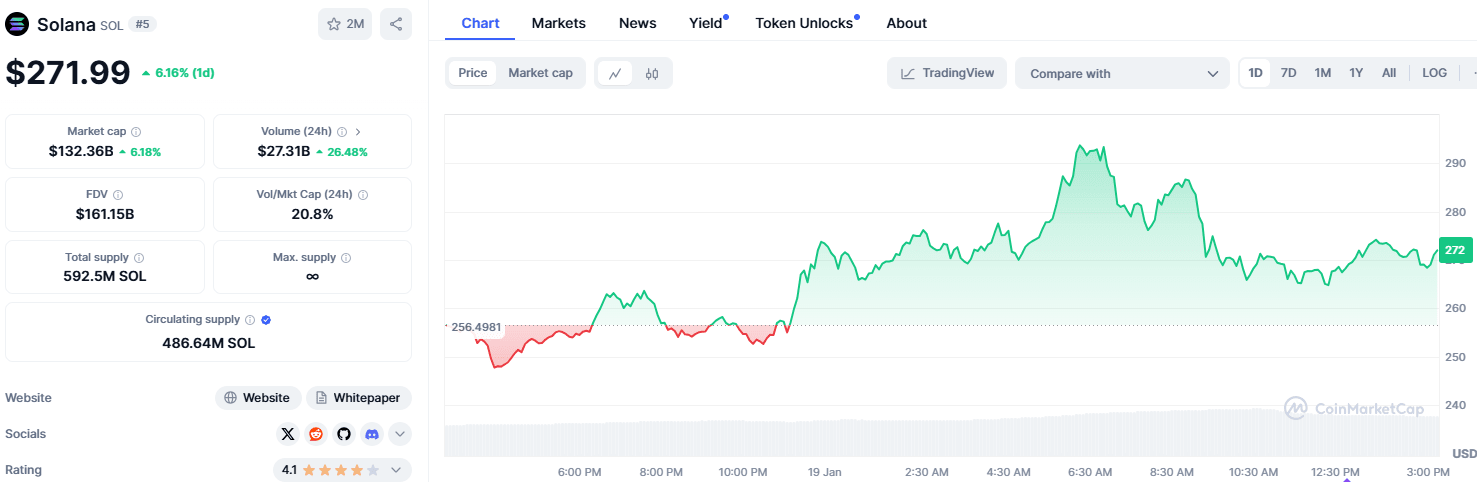Open Max. supply info icon
1477x482 pixels.
click(346, 258)
